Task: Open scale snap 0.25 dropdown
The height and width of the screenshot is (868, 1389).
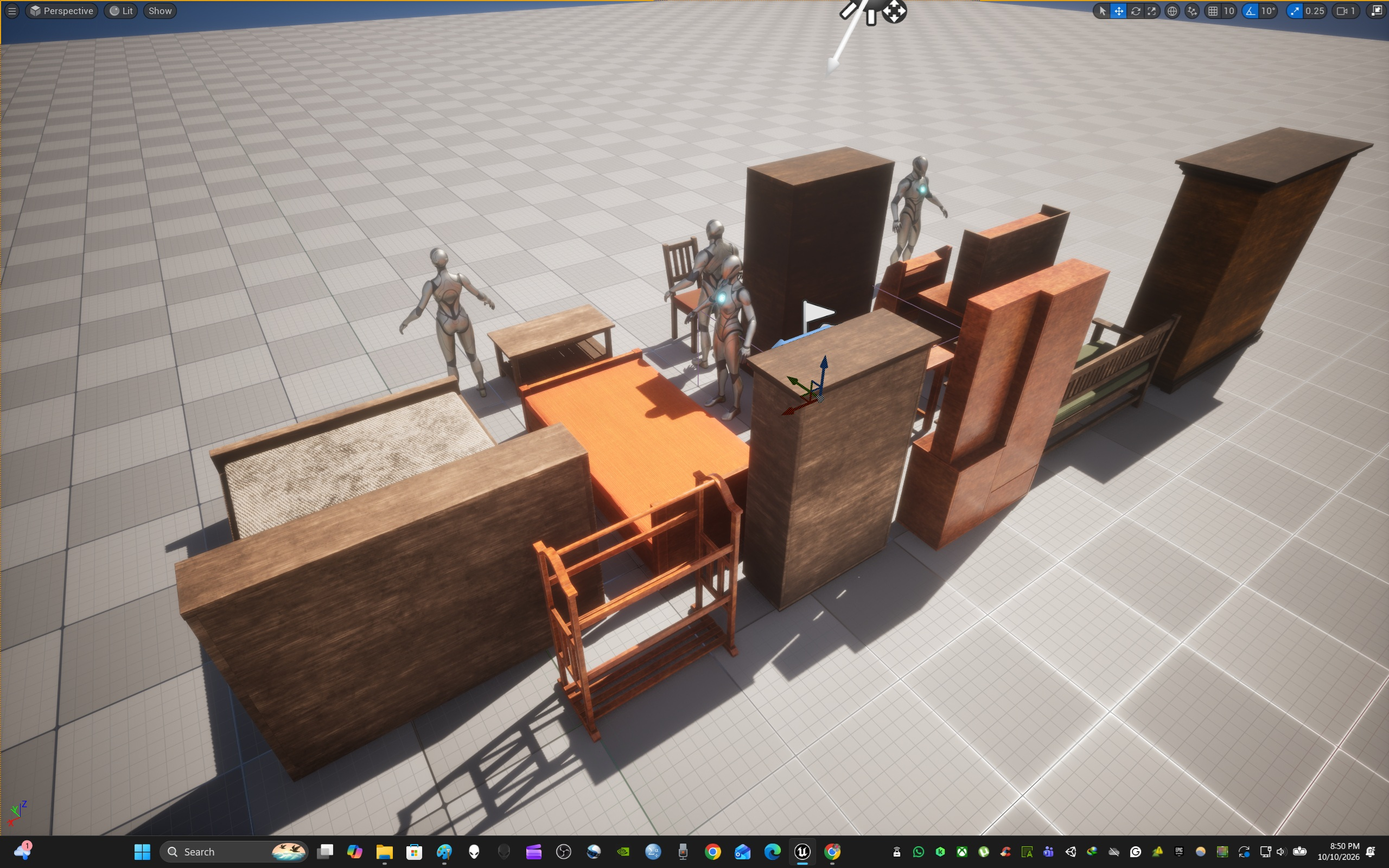Action: click(x=1314, y=11)
